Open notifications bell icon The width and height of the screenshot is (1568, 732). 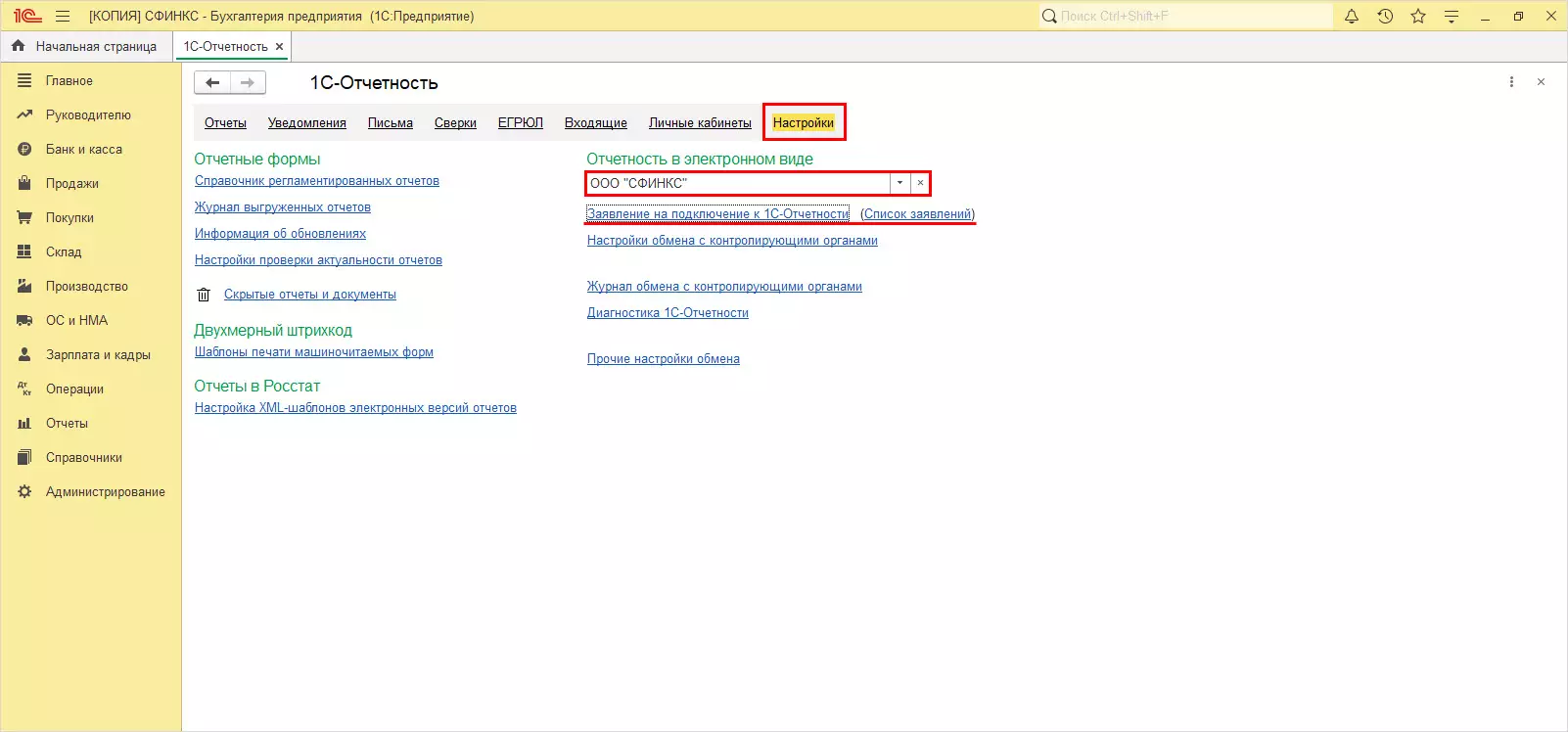click(x=1352, y=17)
